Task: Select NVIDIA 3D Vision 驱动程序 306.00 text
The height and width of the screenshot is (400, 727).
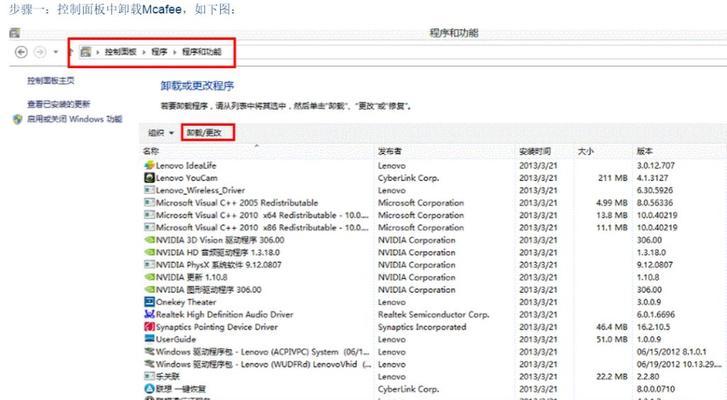Action: tap(220, 240)
